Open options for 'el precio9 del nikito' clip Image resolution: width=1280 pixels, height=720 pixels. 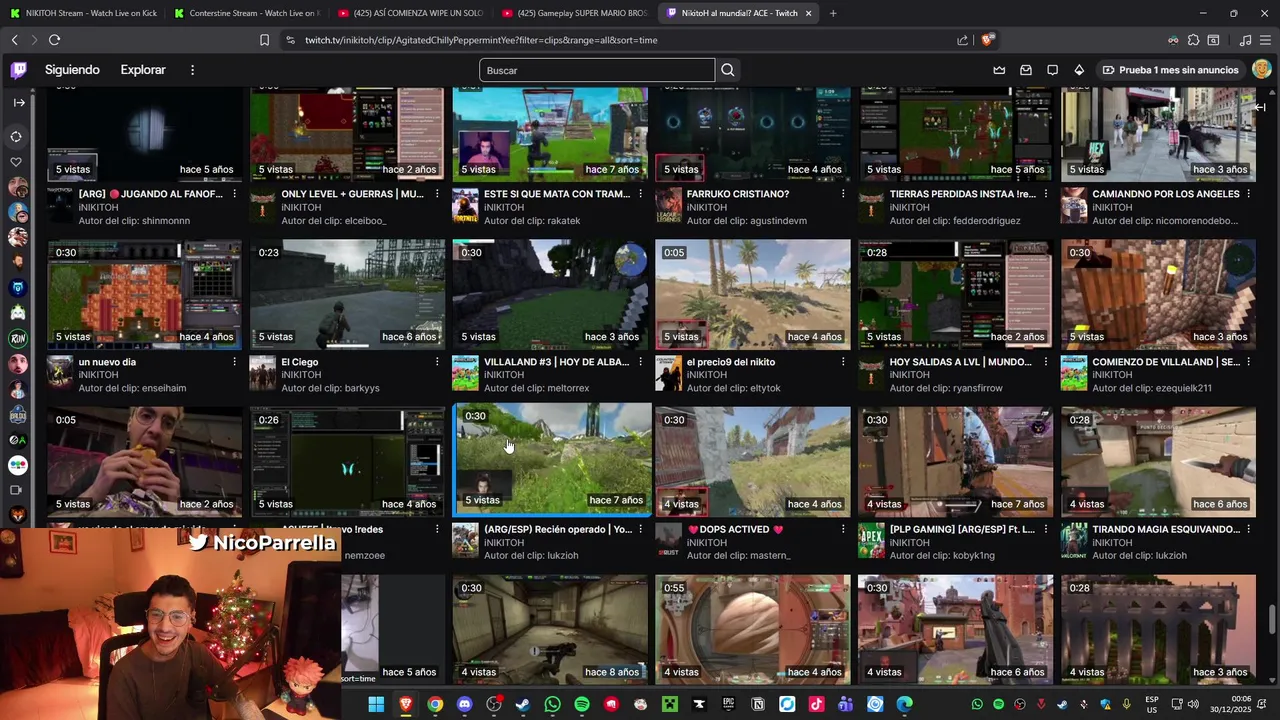click(843, 362)
